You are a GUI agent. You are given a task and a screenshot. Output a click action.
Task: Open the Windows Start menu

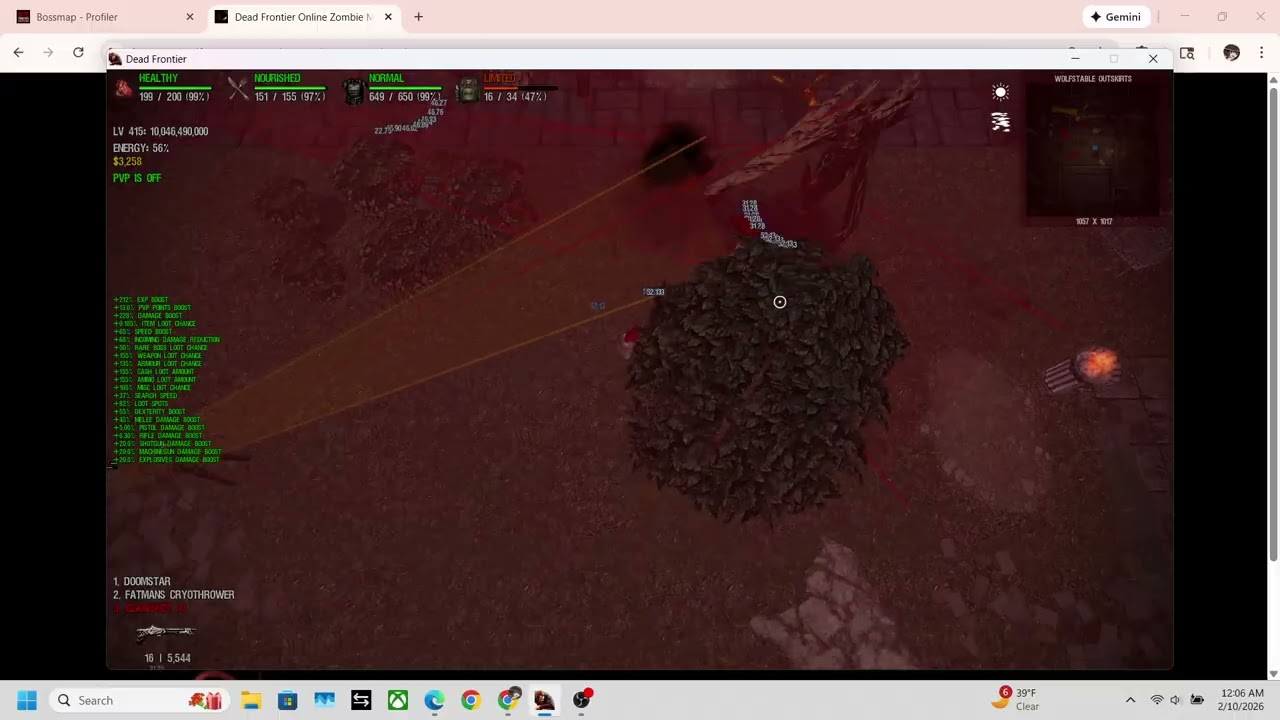[x=27, y=700]
